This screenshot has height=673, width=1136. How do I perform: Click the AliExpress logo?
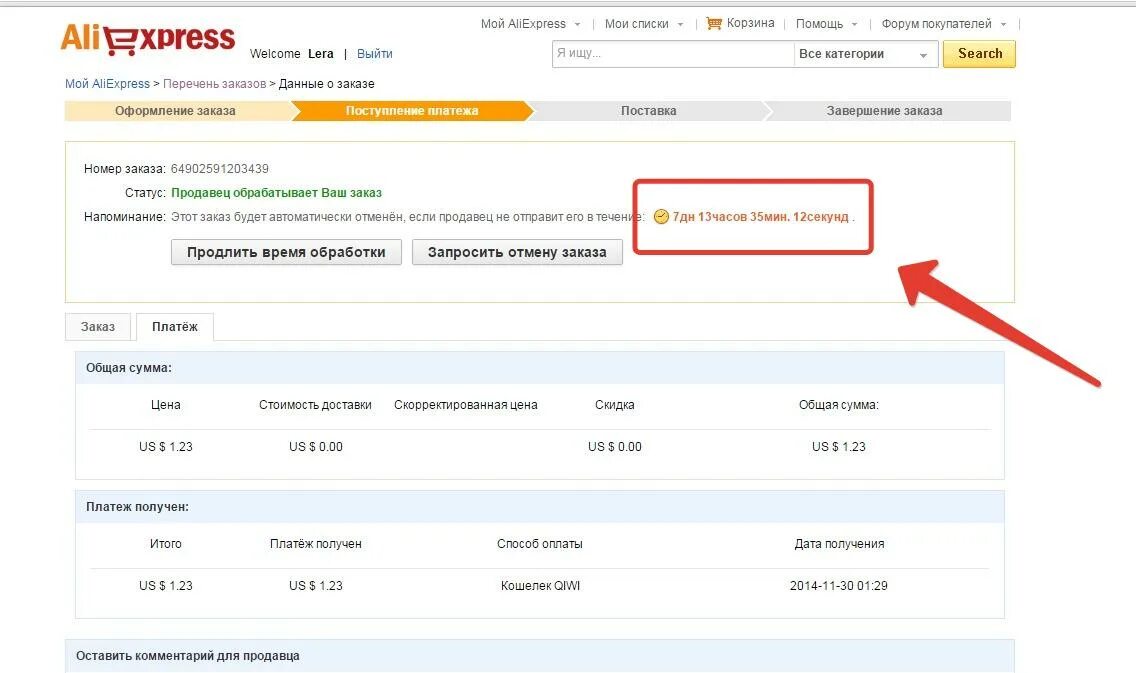pos(148,39)
